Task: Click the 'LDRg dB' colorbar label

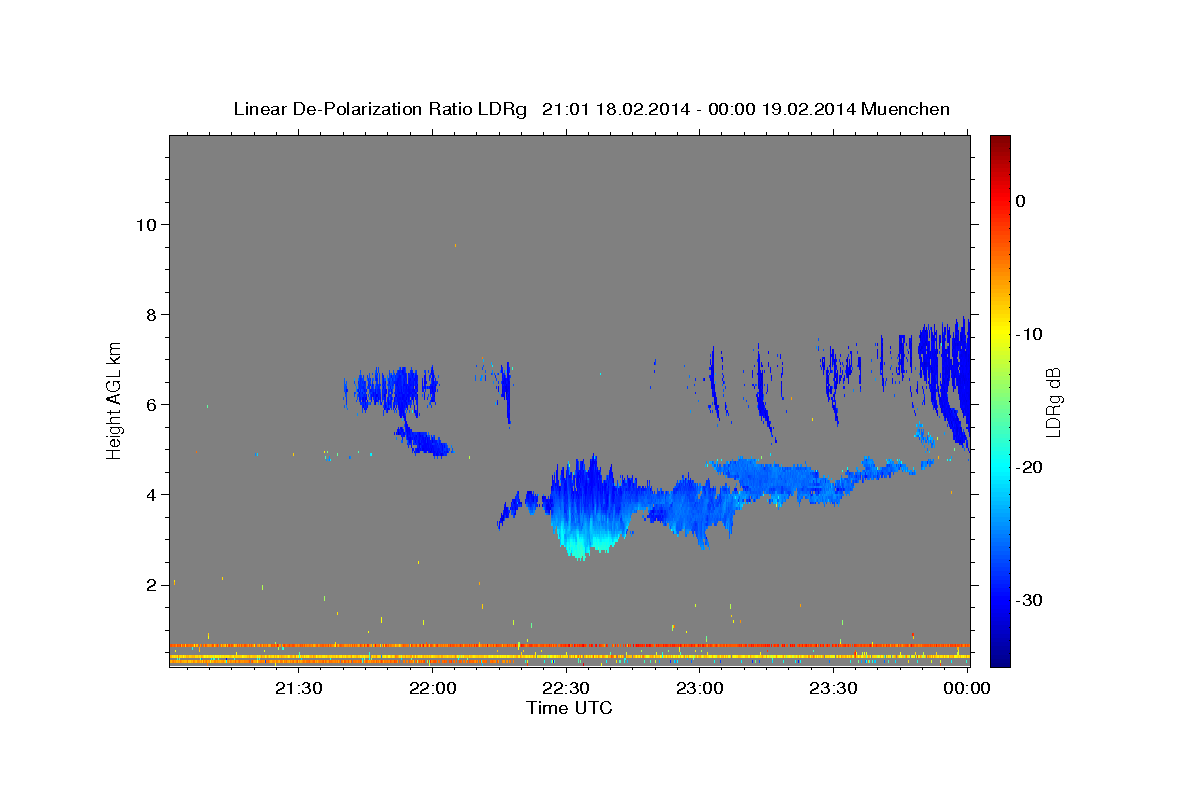Action: click(x=1052, y=402)
